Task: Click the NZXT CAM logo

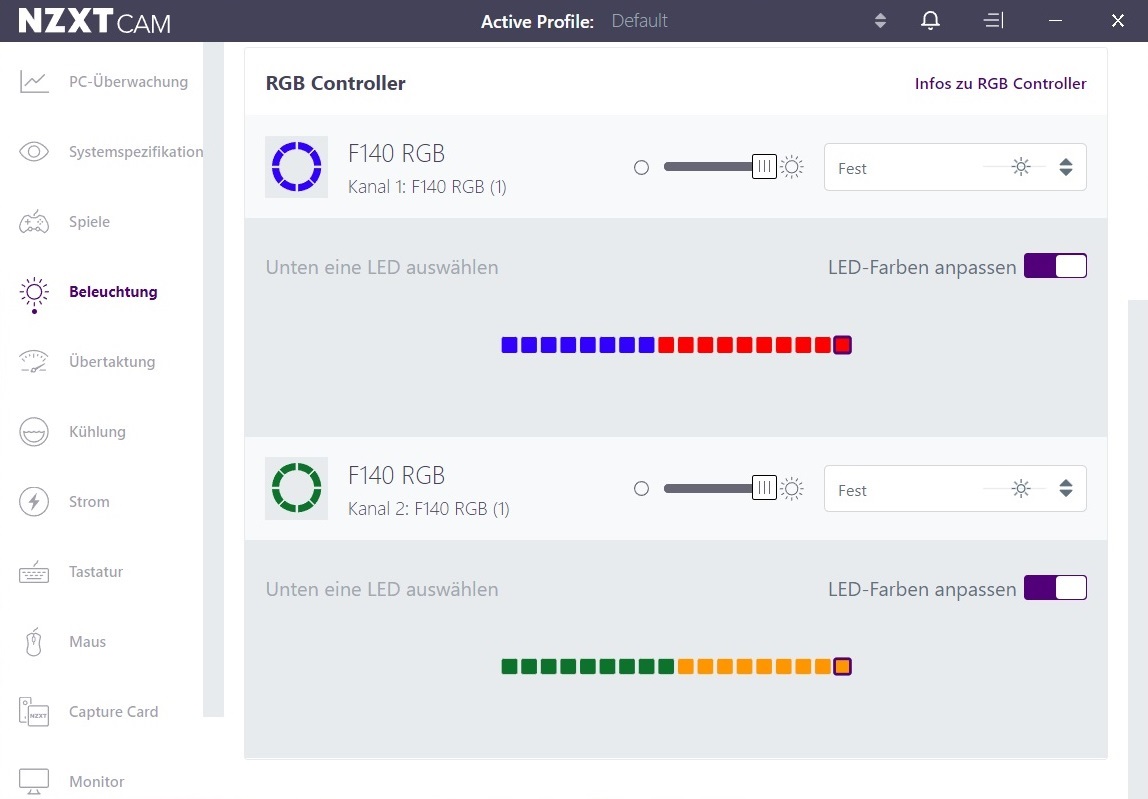Action: (94, 21)
